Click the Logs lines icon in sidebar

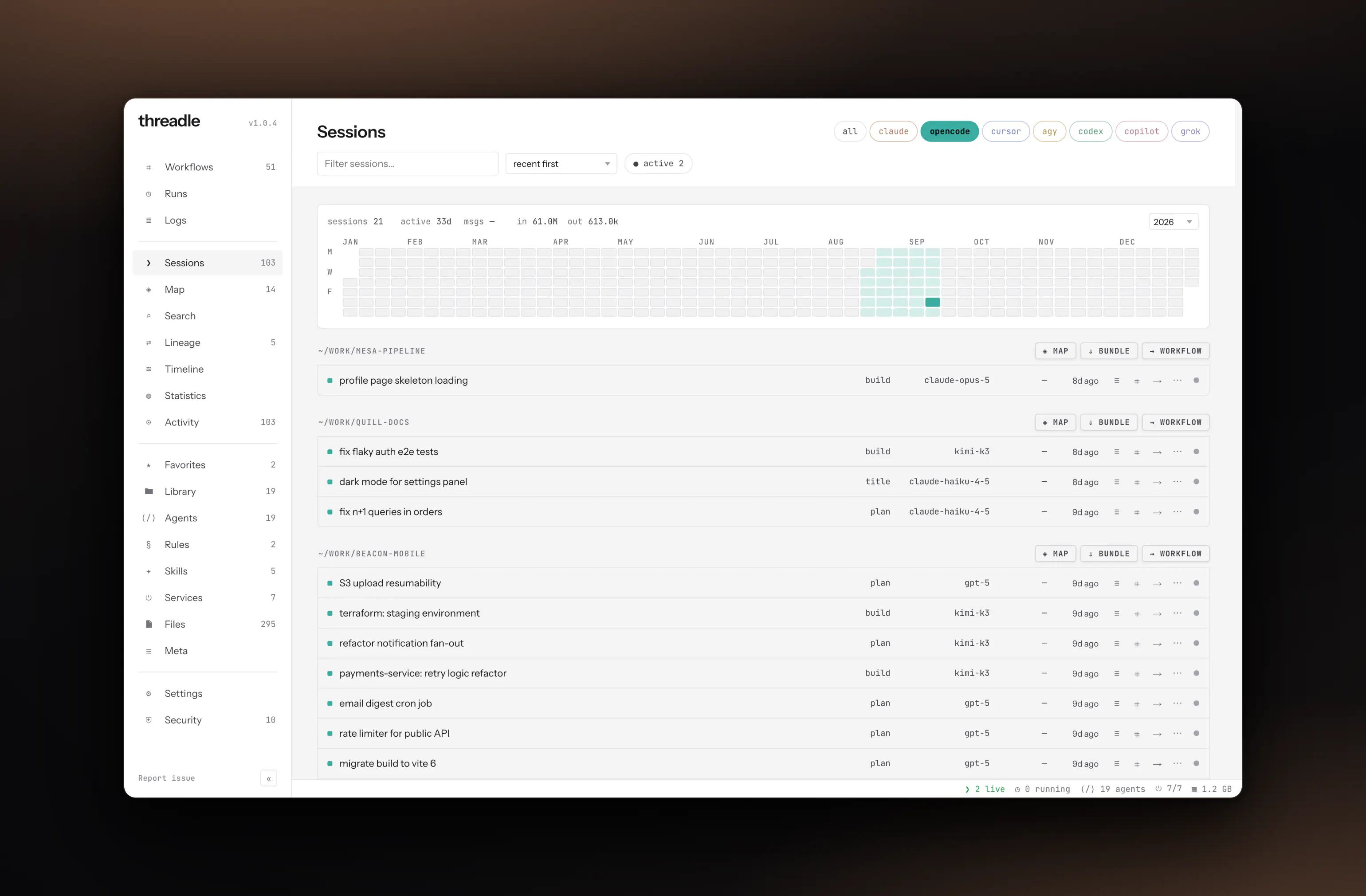click(x=149, y=220)
